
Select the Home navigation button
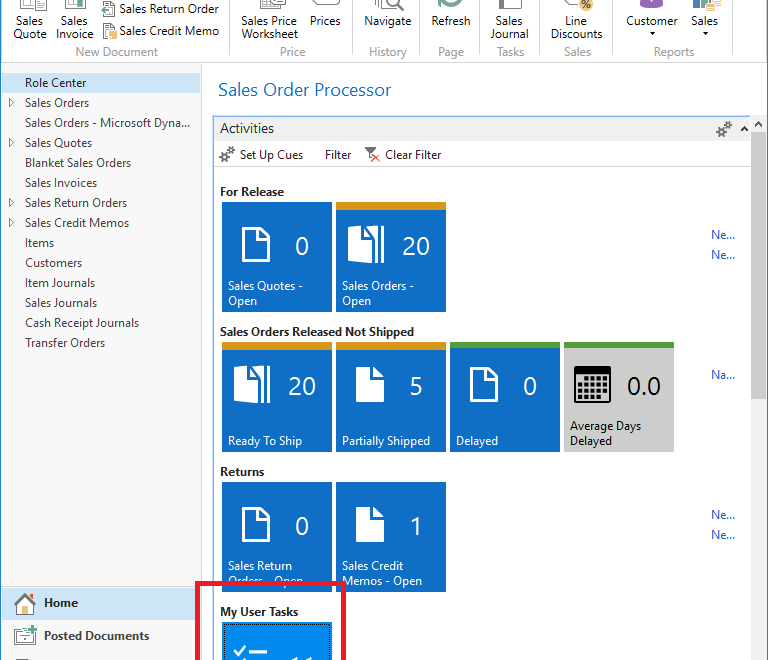[99, 603]
